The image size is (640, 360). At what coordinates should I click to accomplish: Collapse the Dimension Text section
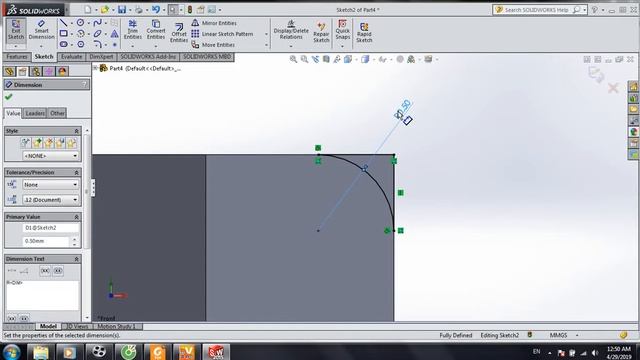(x=76, y=259)
